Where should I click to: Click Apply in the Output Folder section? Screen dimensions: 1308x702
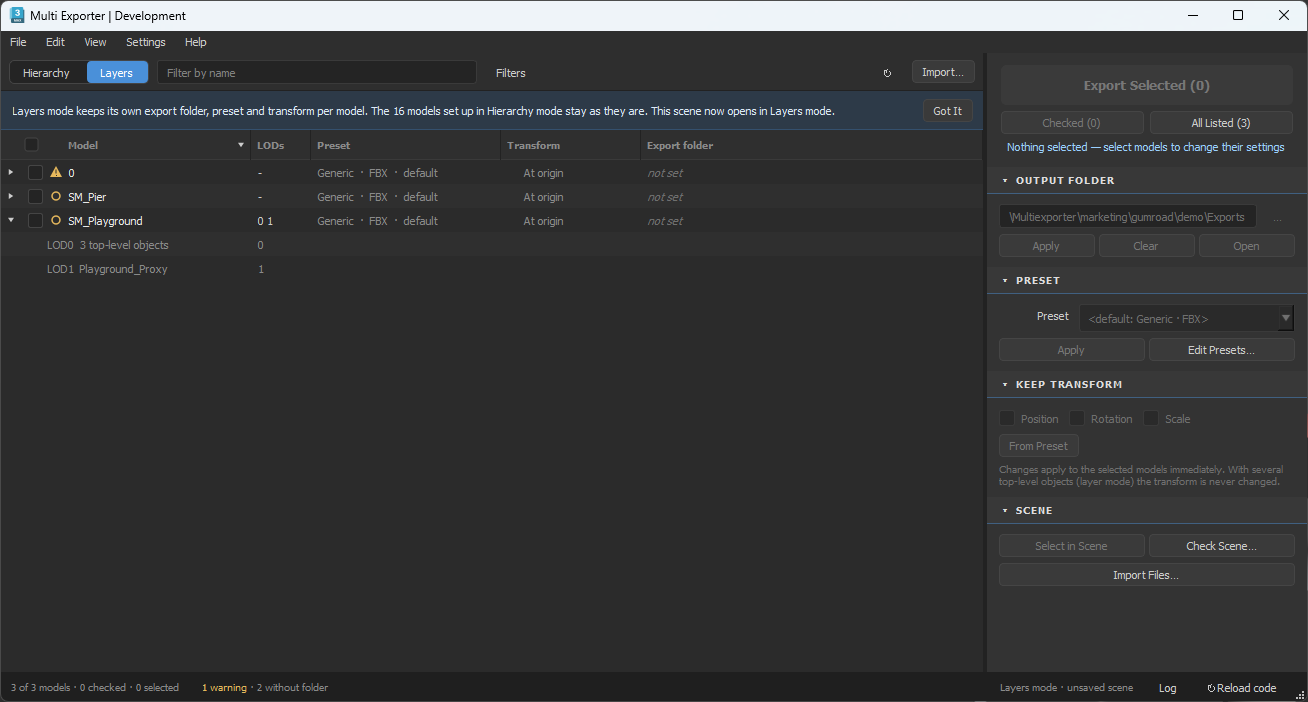[1046, 246]
